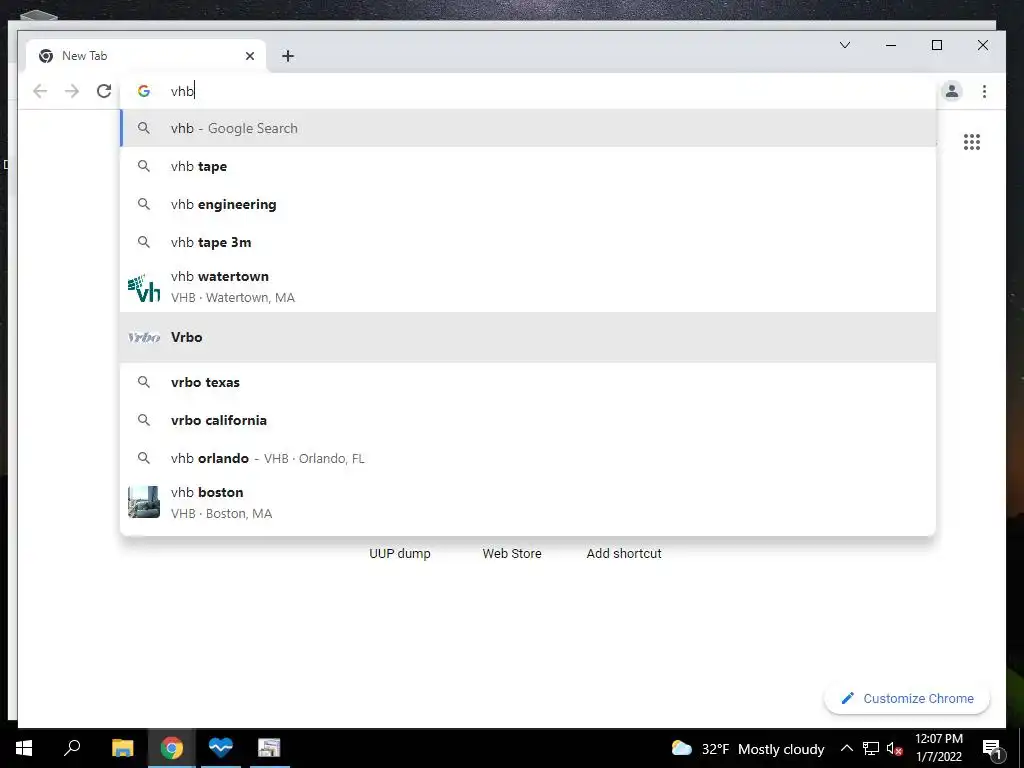Click the Chrome taskbar icon
Image resolution: width=1024 pixels, height=768 pixels.
172,748
